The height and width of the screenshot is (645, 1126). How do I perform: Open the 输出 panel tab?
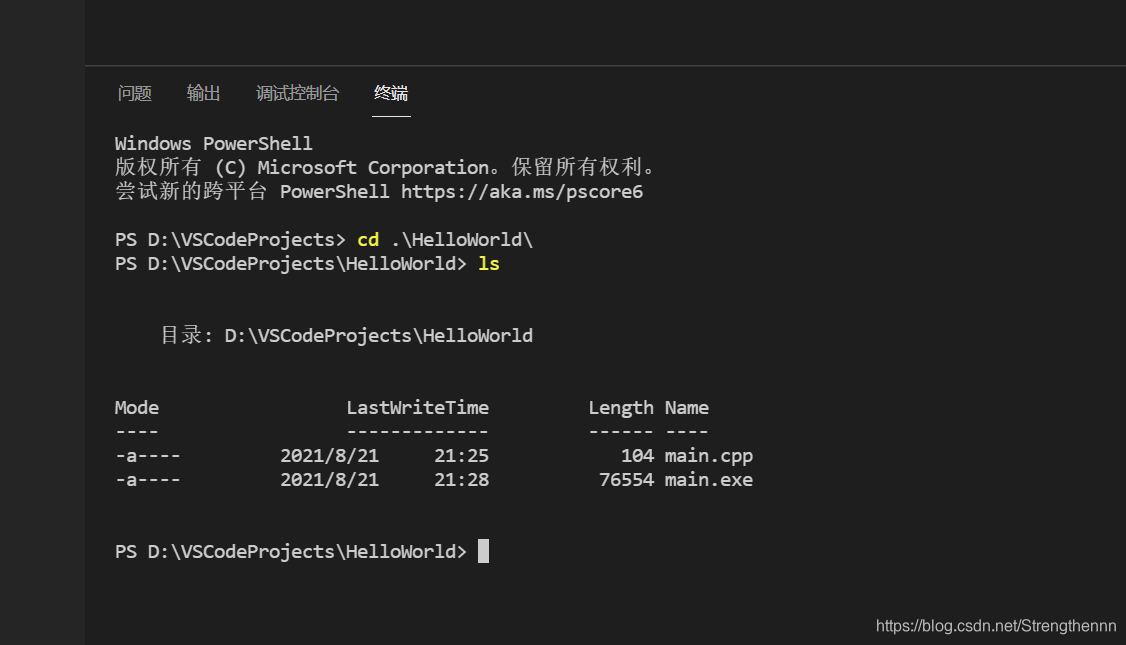tap(203, 93)
